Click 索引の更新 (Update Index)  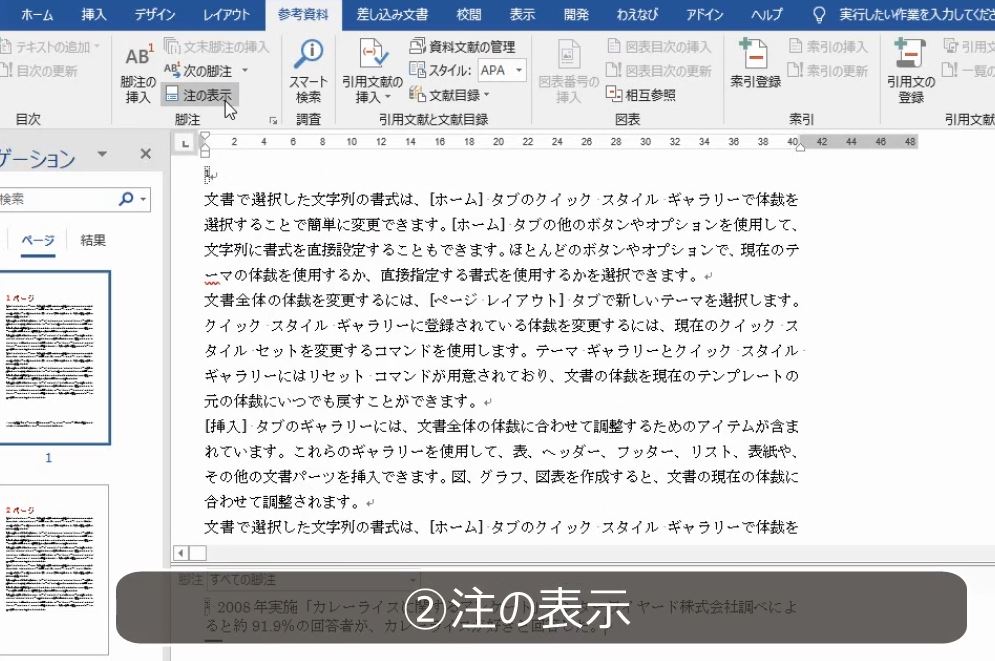pos(828,70)
